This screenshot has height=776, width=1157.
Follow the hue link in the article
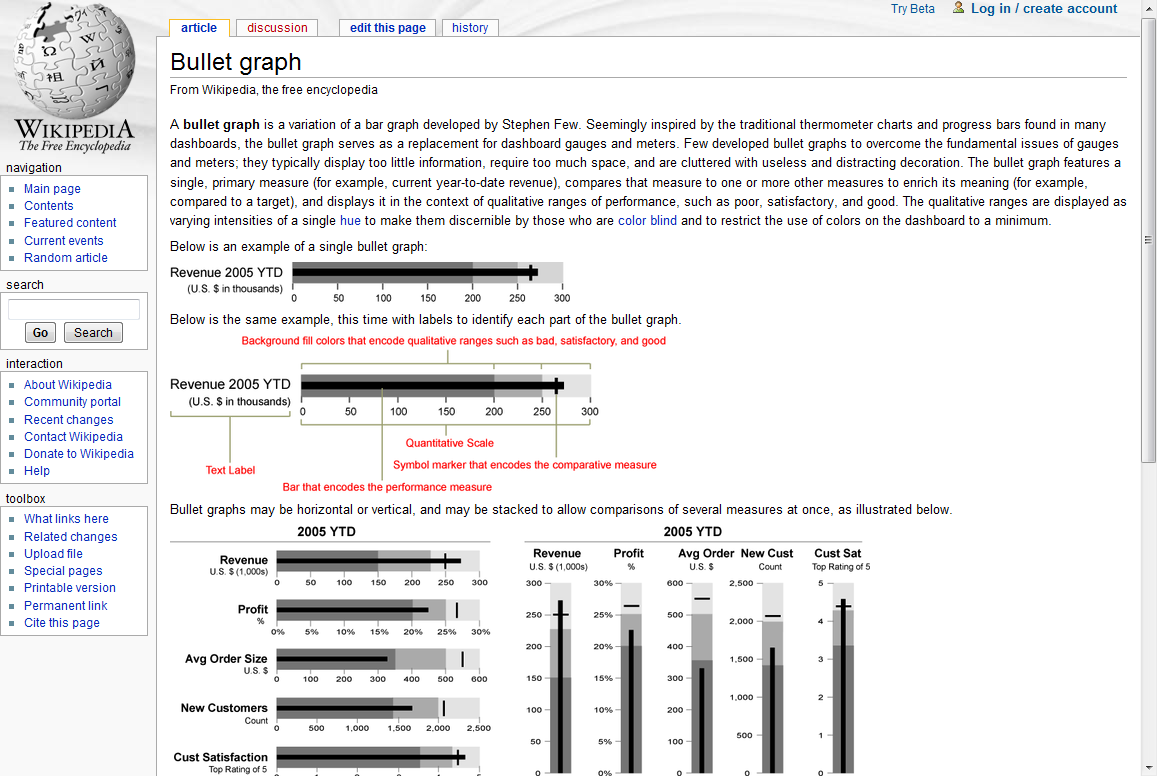click(350, 221)
